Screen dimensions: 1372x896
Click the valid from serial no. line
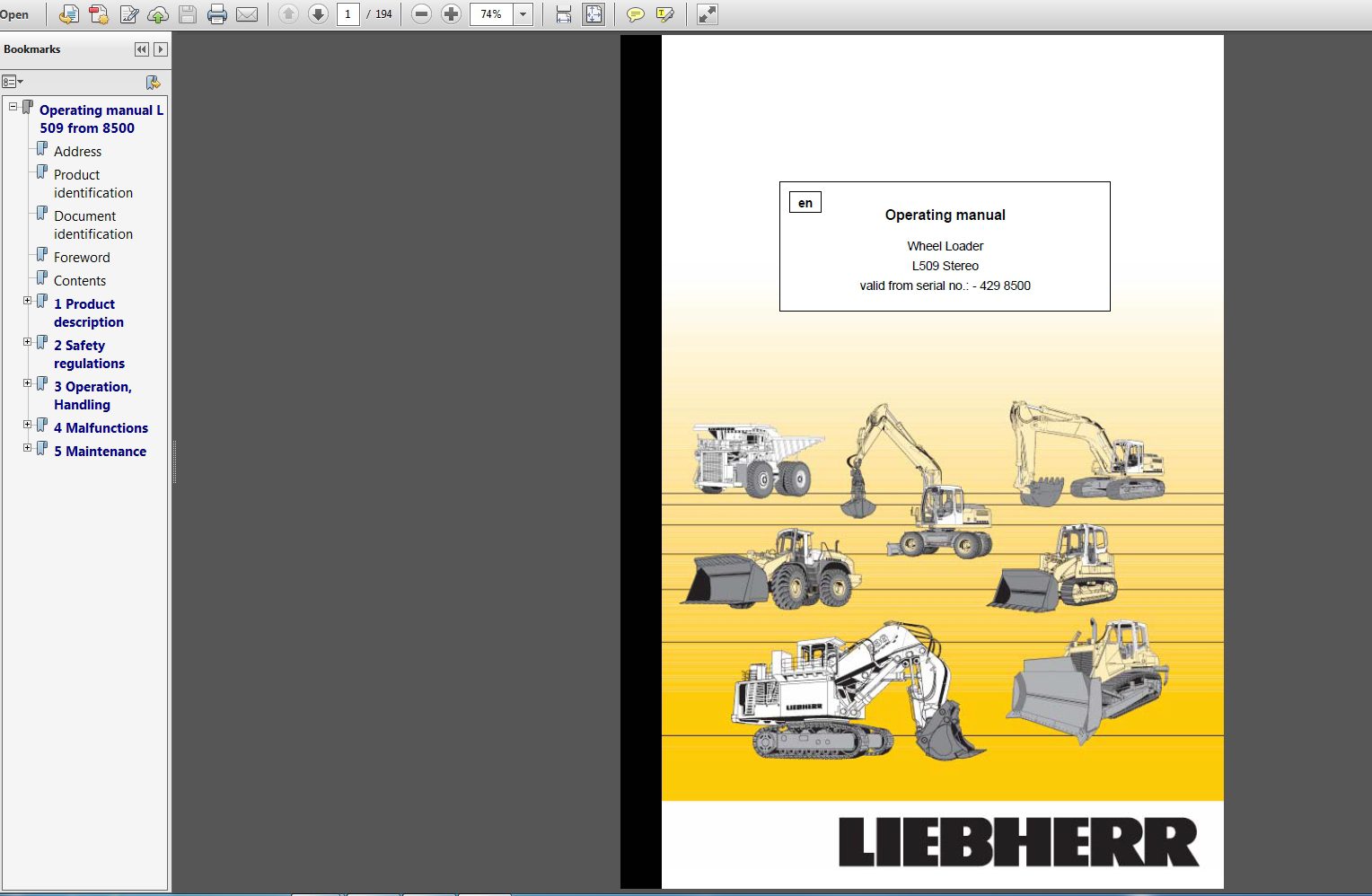pyautogui.click(x=945, y=285)
